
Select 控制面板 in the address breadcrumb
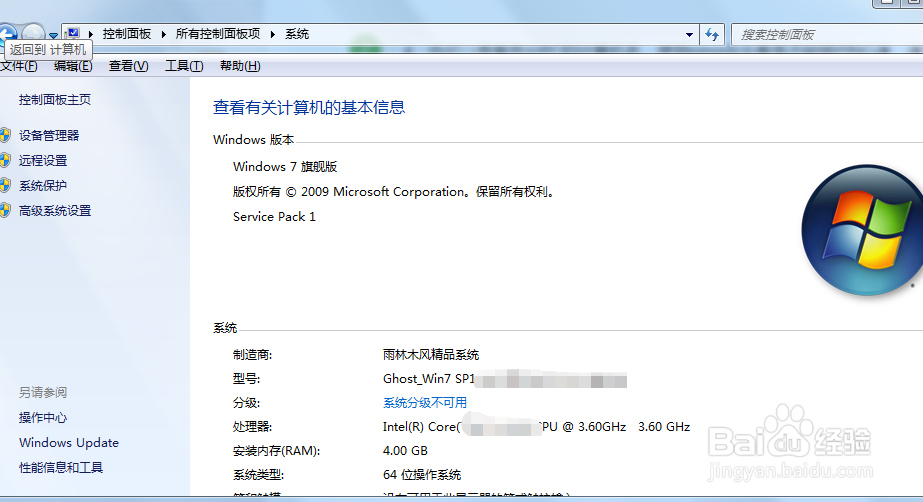point(127,34)
